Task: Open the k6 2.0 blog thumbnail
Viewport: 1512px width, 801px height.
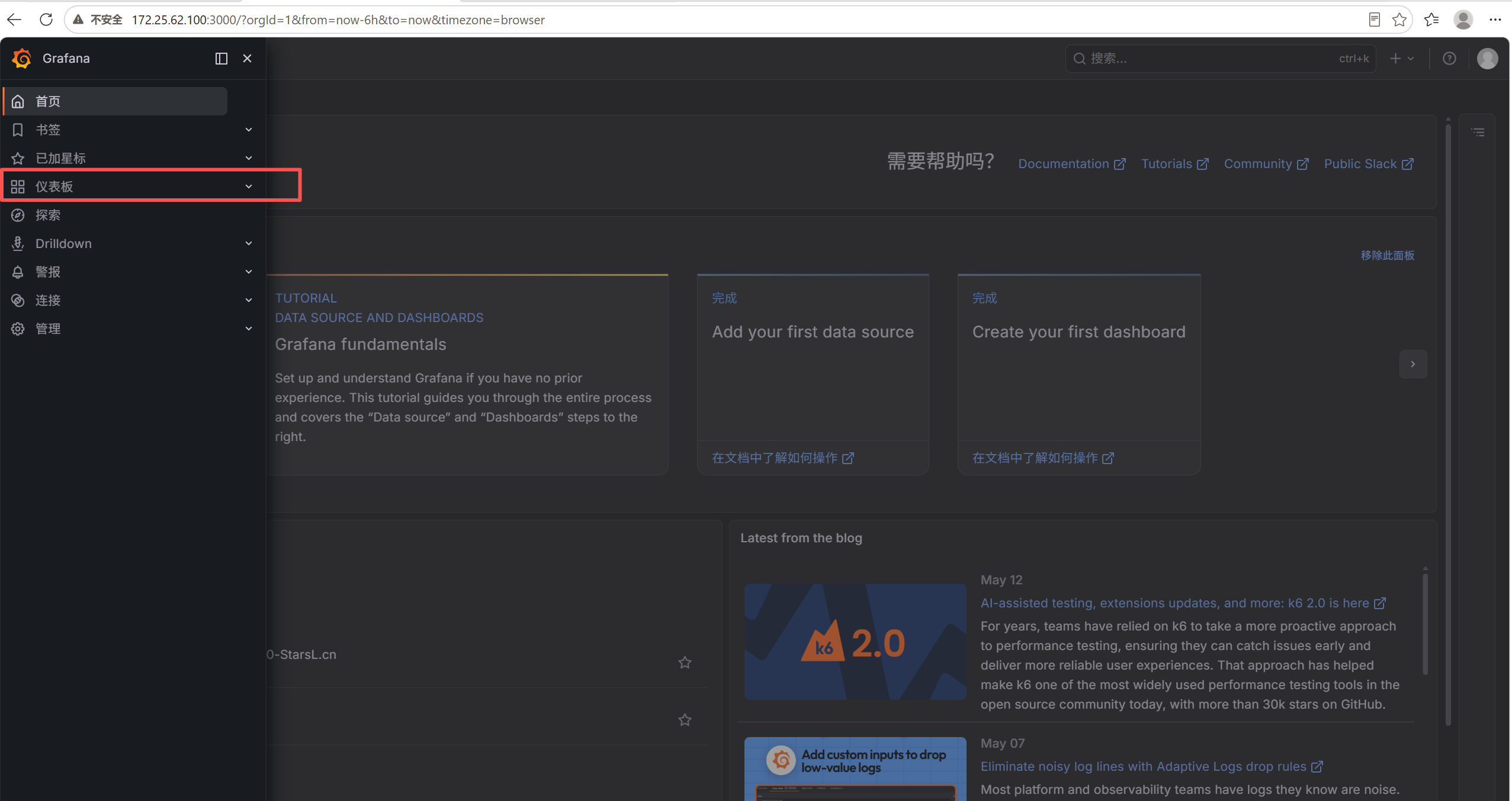Action: (855, 642)
